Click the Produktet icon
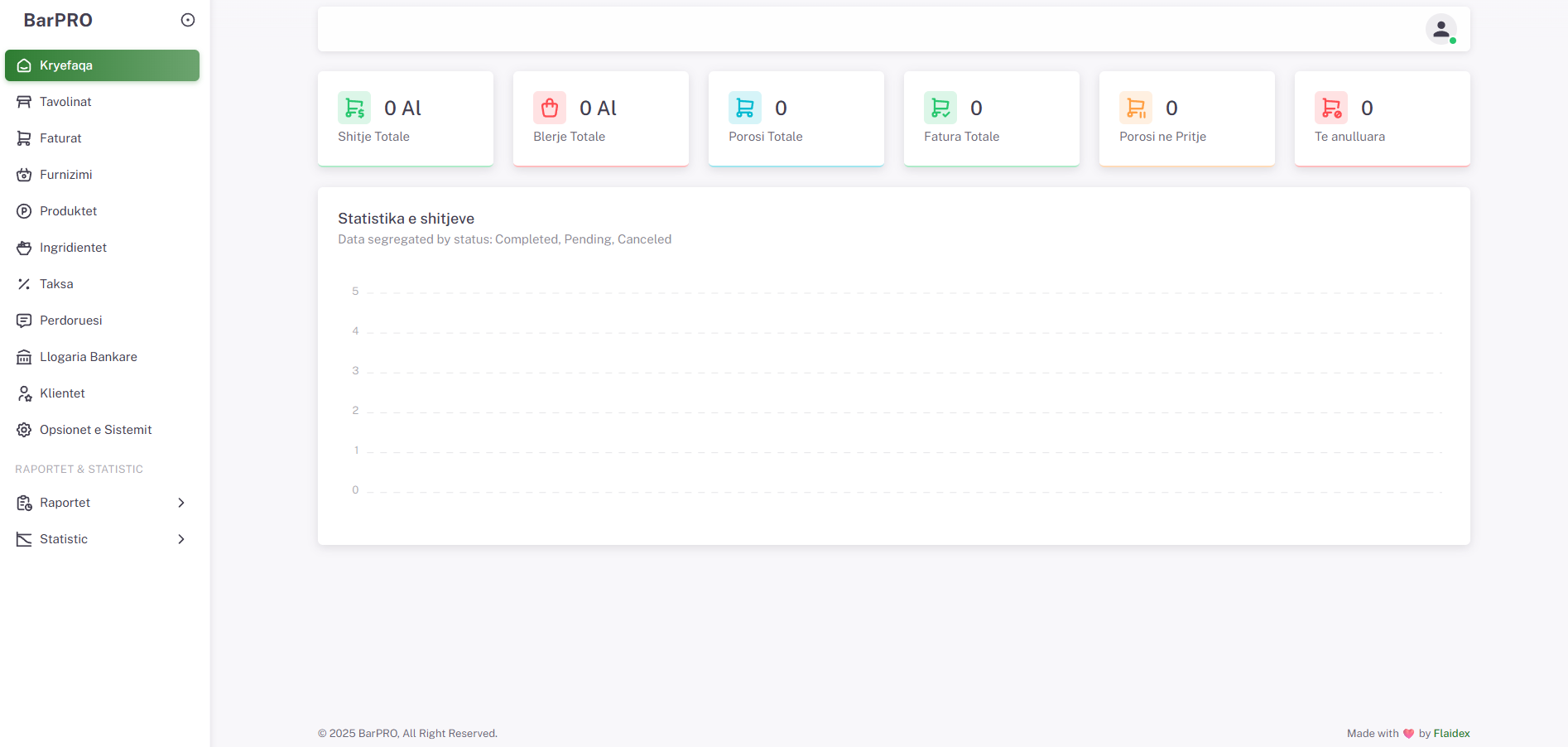The image size is (1568, 747). [24, 211]
